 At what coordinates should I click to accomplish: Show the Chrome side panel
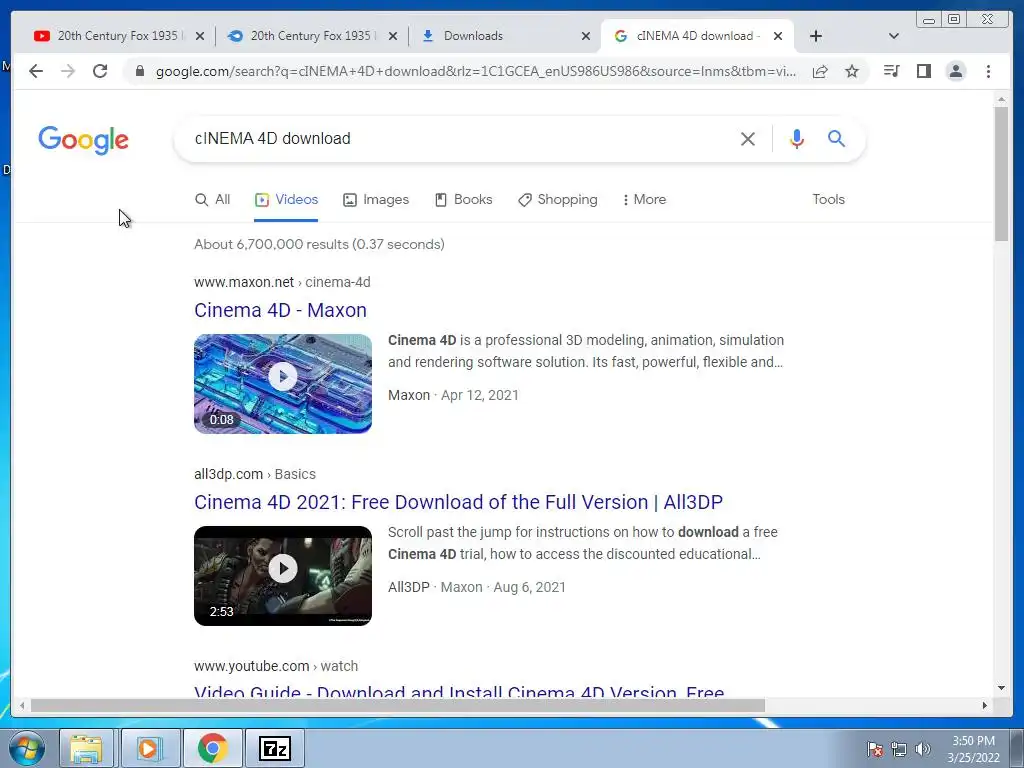point(923,71)
